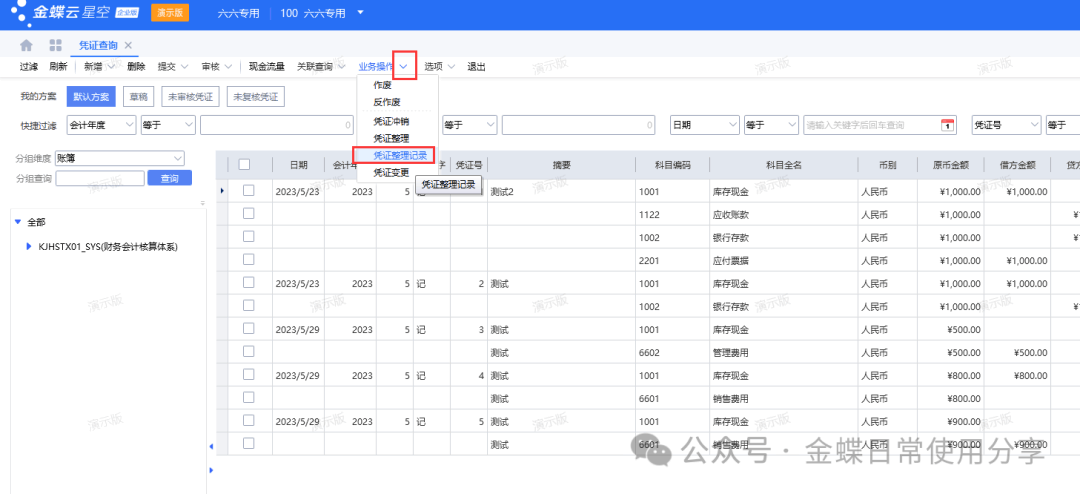This screenshot has height=494, width=1080.
Task: Click the left-pointing panel collapse arrow
Action: click(x=210, y=446)
